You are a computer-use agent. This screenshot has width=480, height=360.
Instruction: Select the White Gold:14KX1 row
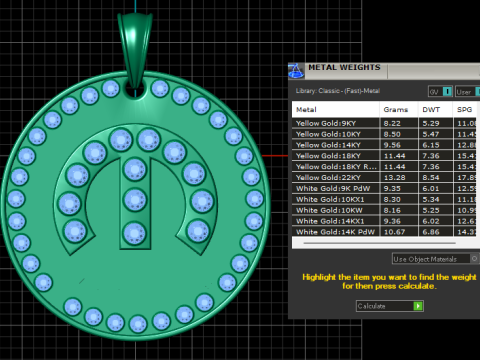point(384,221)
